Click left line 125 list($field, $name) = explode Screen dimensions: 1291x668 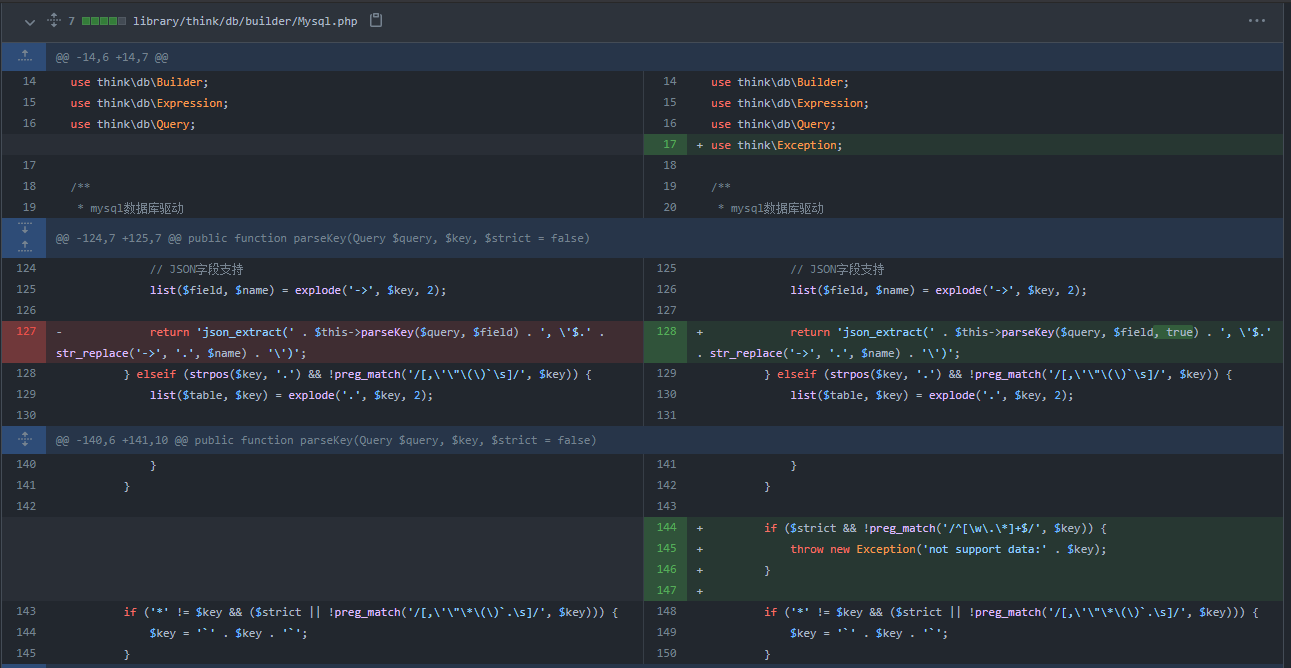(x=298, y=290)
